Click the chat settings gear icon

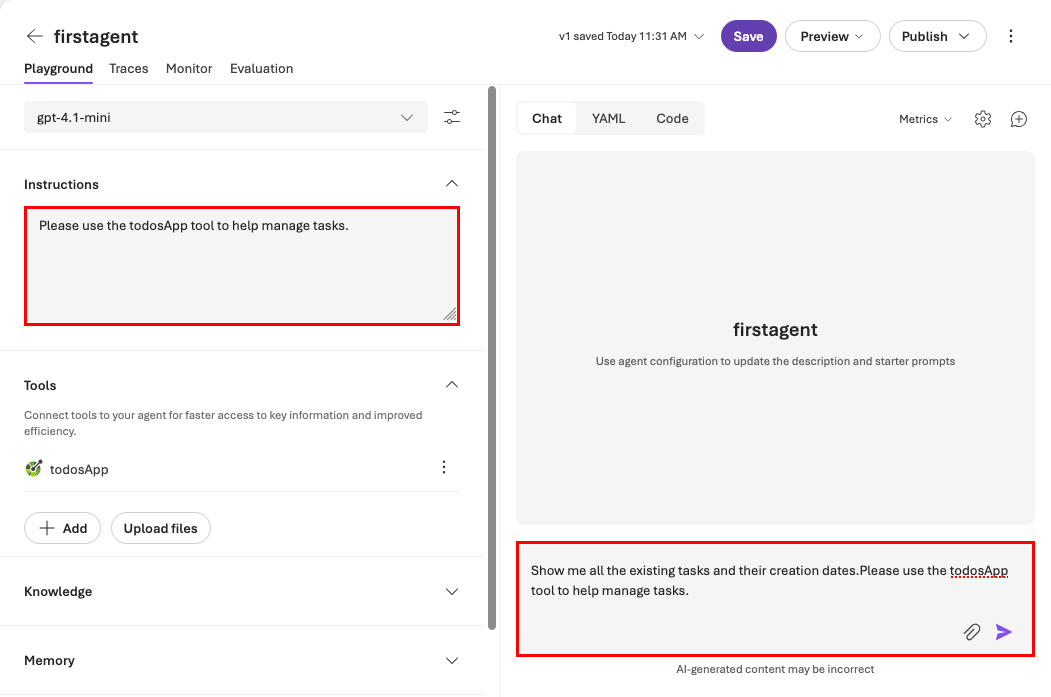(982, 118)
